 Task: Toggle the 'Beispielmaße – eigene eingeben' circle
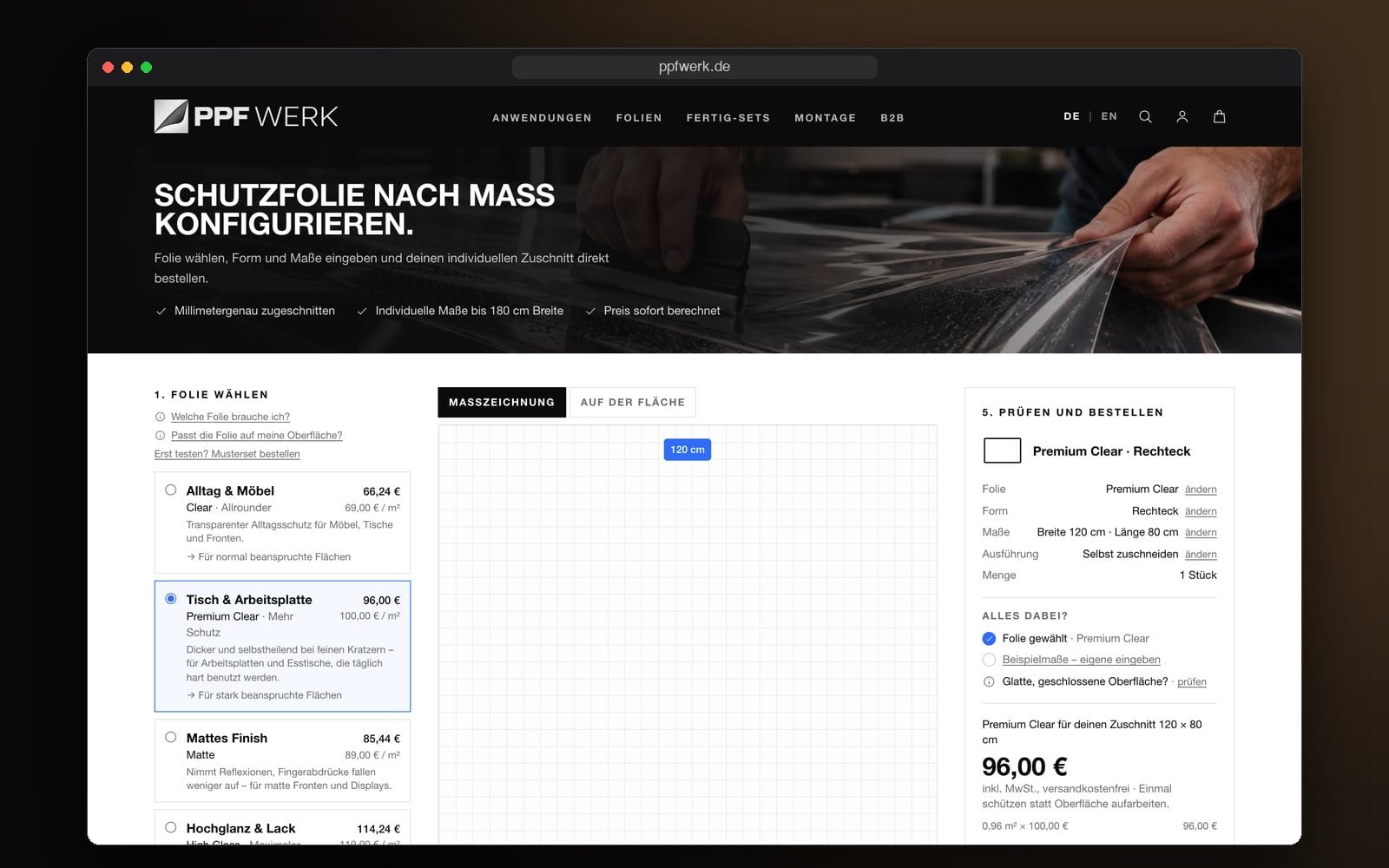pyautogui.click(x=989, y=660)
